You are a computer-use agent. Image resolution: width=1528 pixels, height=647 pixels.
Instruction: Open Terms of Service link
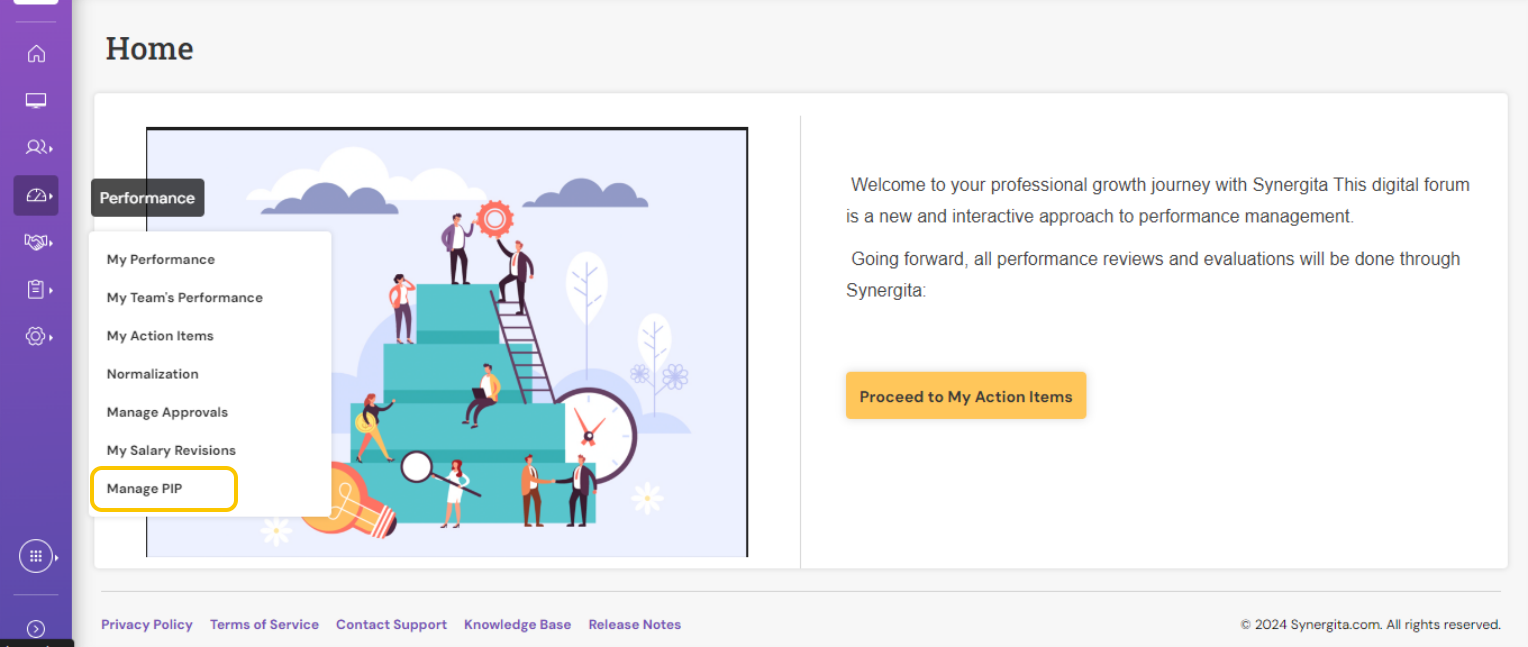pos(264,624)
